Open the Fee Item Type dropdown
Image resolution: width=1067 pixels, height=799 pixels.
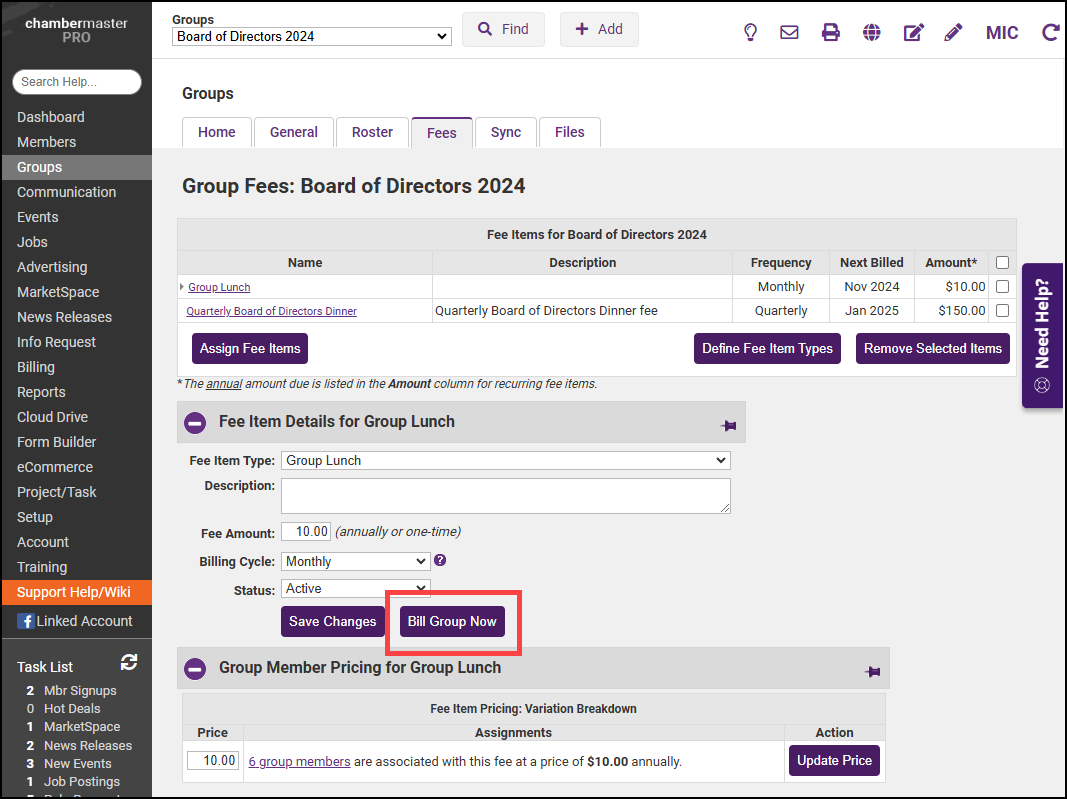505,461
